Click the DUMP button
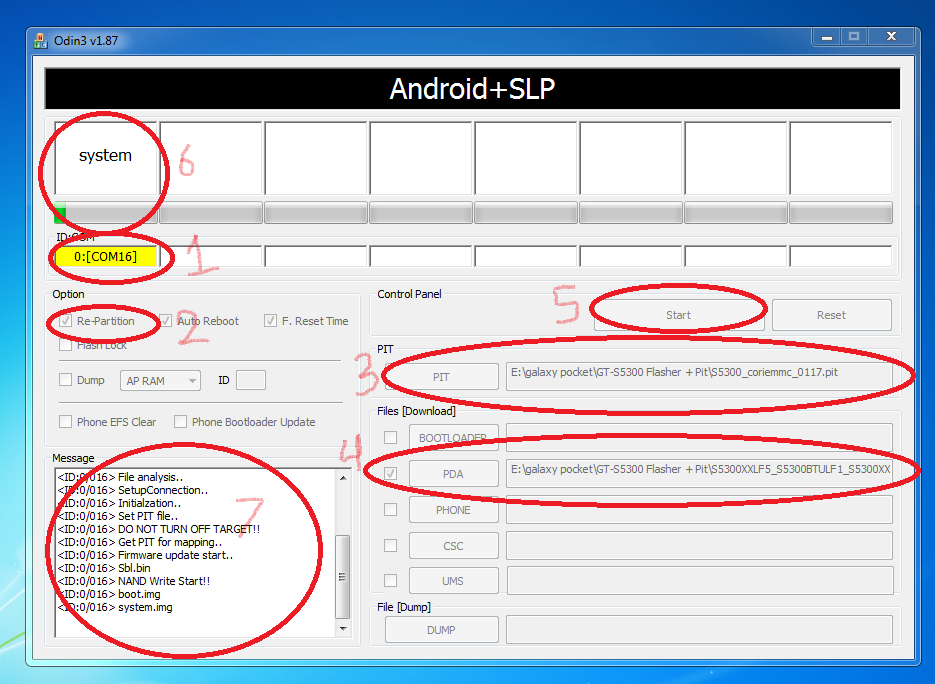Screen dimensions: 935x684 (441, 630)
